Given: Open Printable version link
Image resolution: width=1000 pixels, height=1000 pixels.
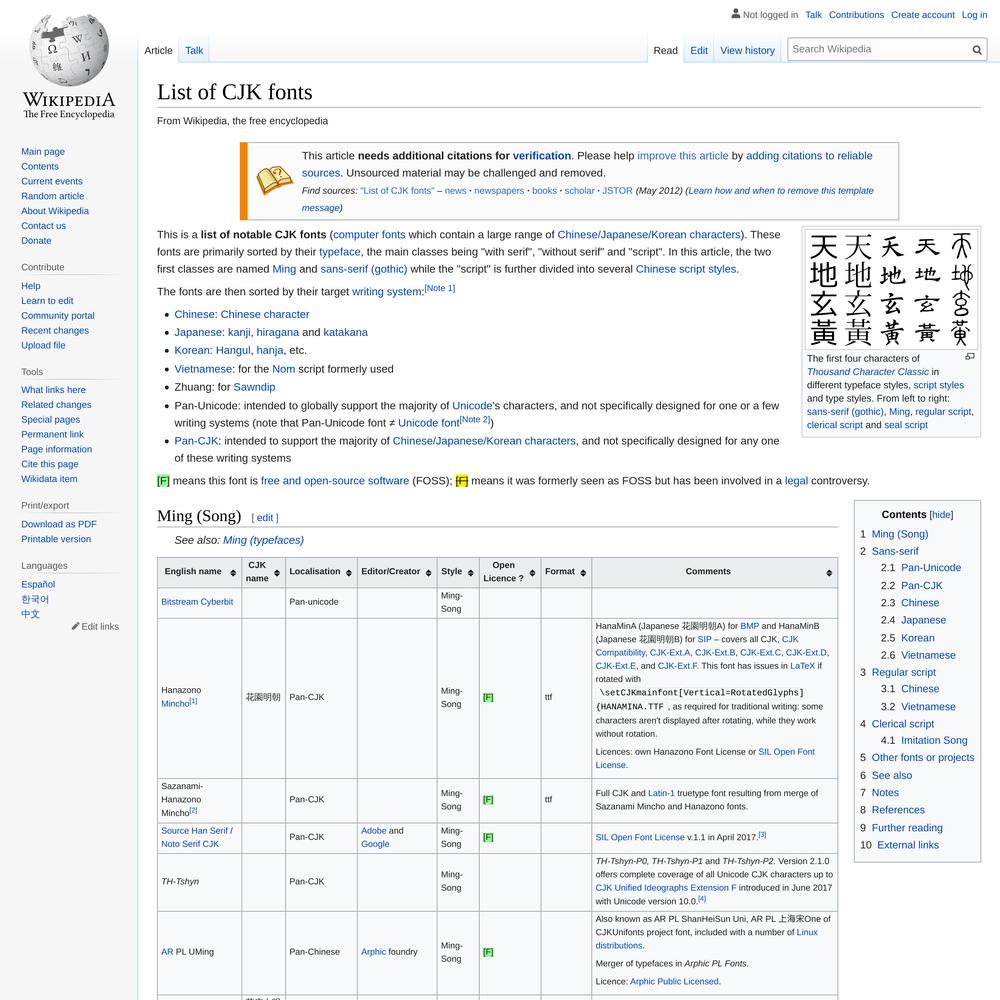Looking at the screenshot, I should click(56, 539).
